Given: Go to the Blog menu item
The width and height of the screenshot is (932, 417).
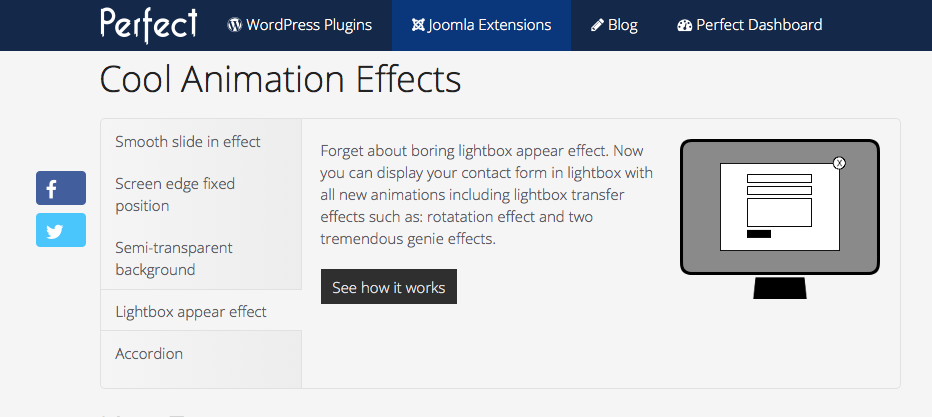Looking at the screenshot, I should point(614,25).
